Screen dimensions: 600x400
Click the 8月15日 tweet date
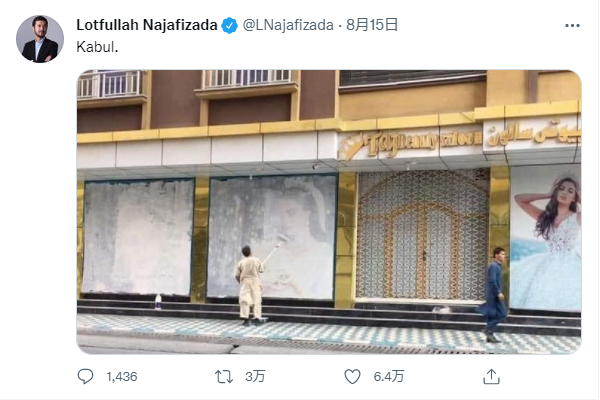[372, 25]
